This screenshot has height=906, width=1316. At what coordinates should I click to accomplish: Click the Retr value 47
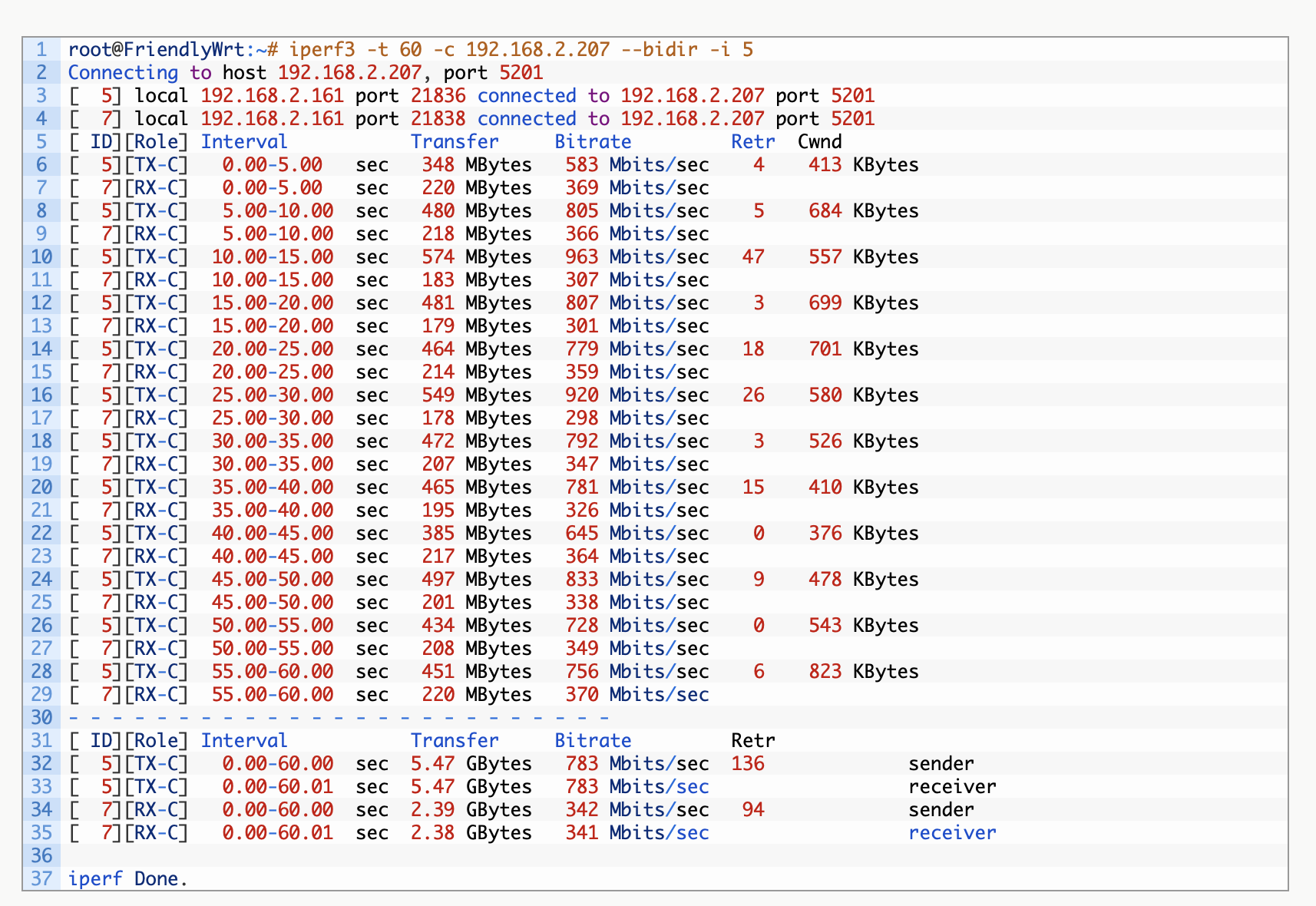(753, 257)
